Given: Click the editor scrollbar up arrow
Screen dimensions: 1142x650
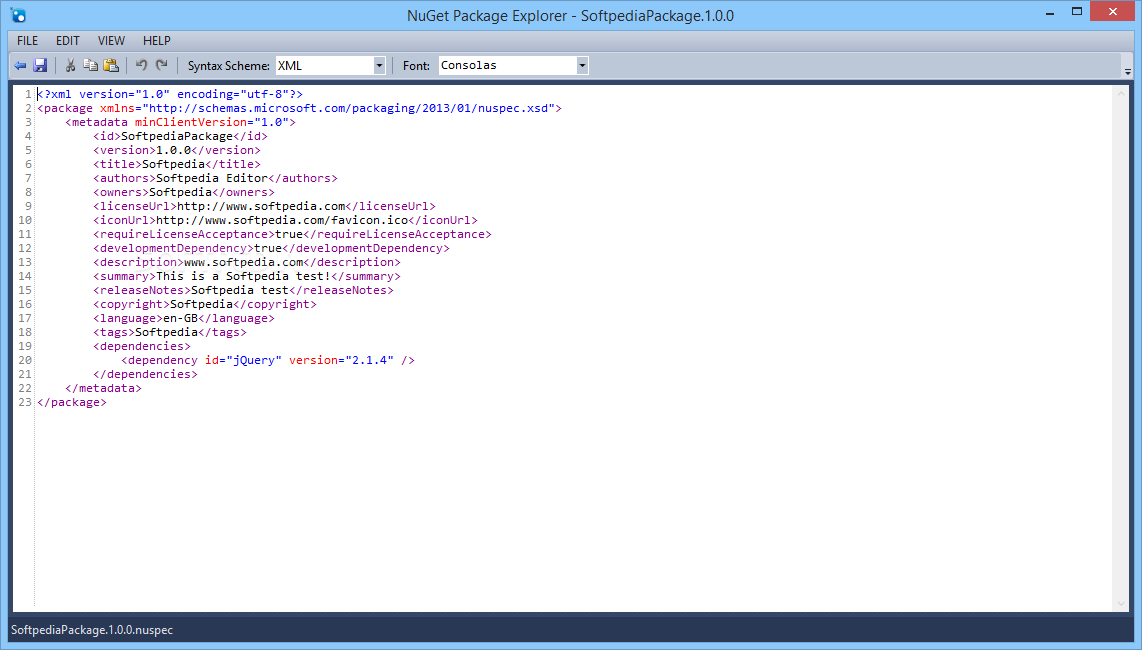Looking at the screenshot, I should (x=1121, y=93).
